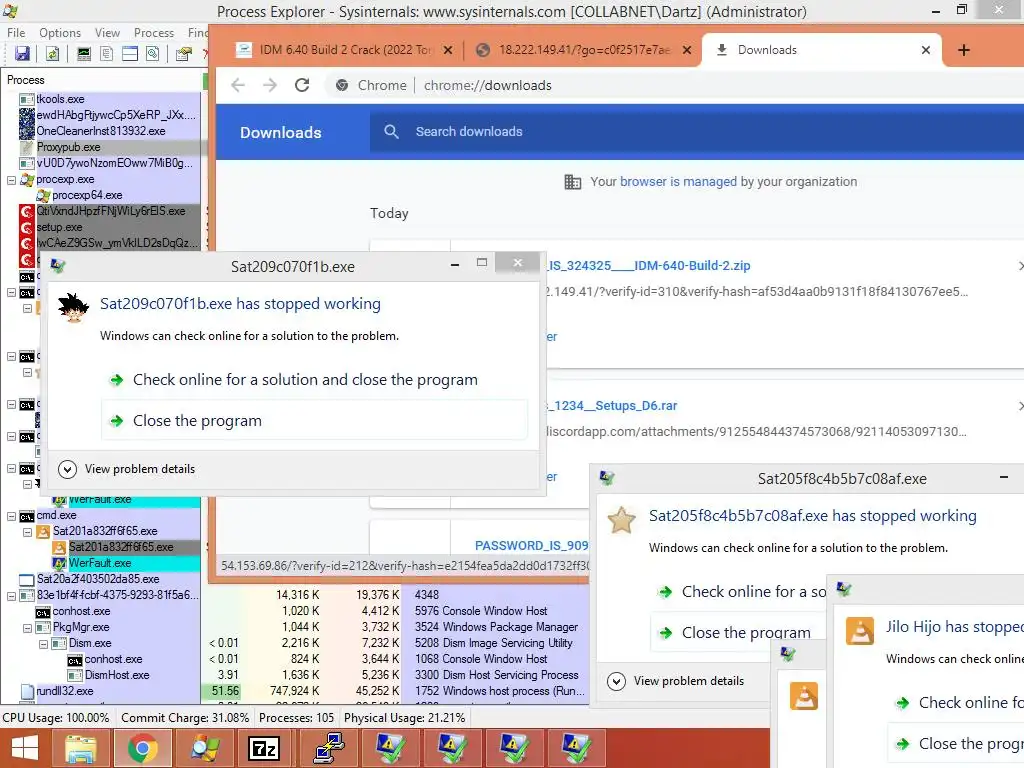Click the 'browser is managed' link
Viewport: 1024px width, 768px height.
[x=678, y=182]
